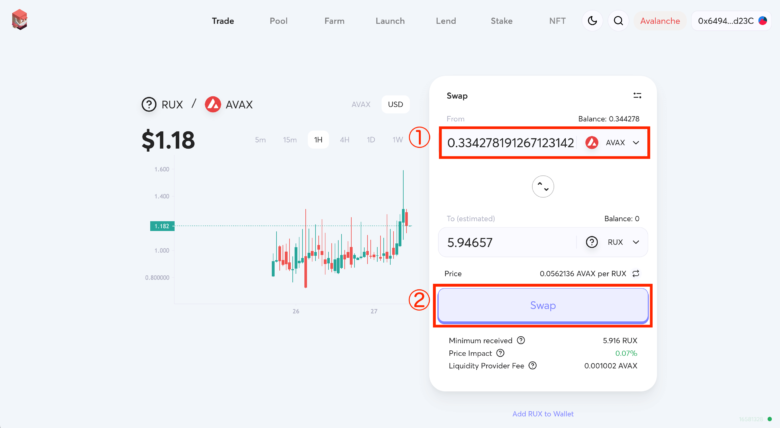The height and width of the screenshot is (428, 780).
Task: Click the From amount input field
Action: coord(510,143)
